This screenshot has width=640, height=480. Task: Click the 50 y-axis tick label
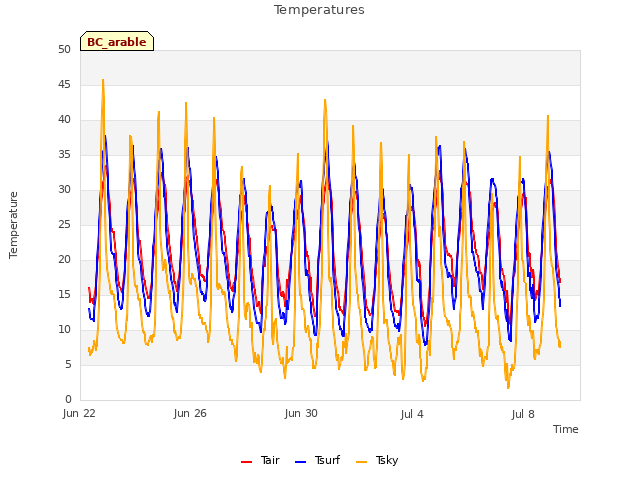tap(64, 50)
